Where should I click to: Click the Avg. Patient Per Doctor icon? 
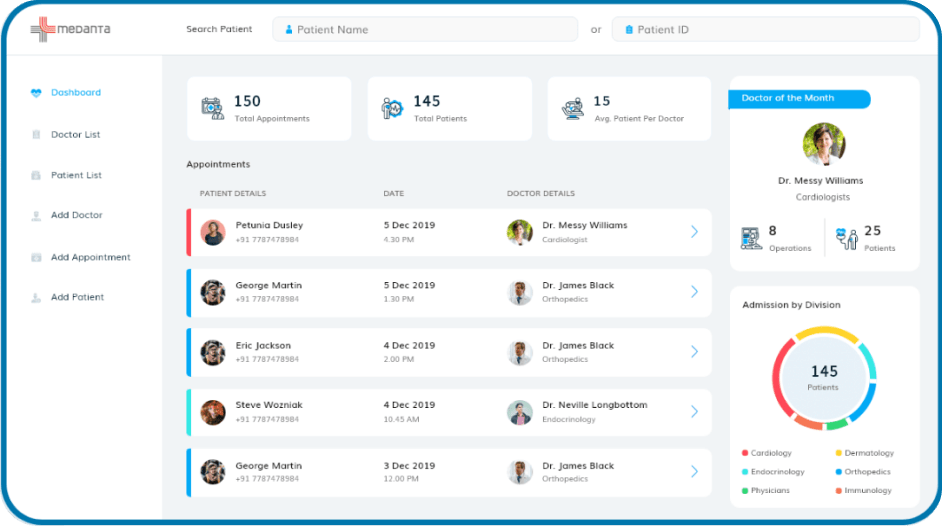tap(572, 108)
